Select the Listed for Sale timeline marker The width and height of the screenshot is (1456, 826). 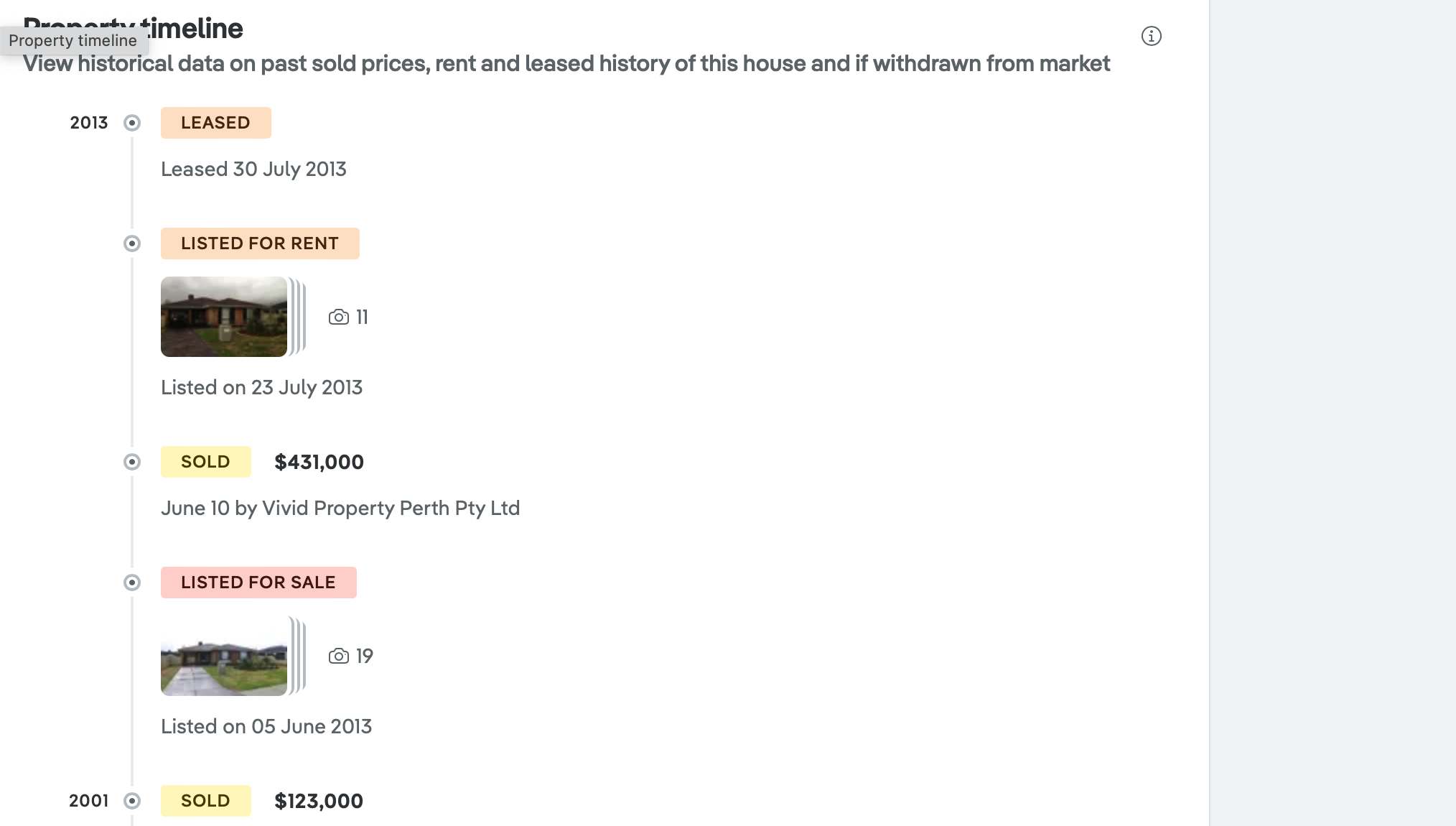(x=132, y=583)
